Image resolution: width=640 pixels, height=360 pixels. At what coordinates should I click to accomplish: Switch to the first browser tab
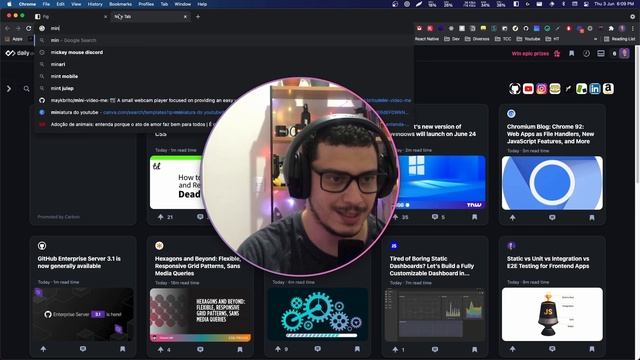pyautogui.click(x=70, y=17)
